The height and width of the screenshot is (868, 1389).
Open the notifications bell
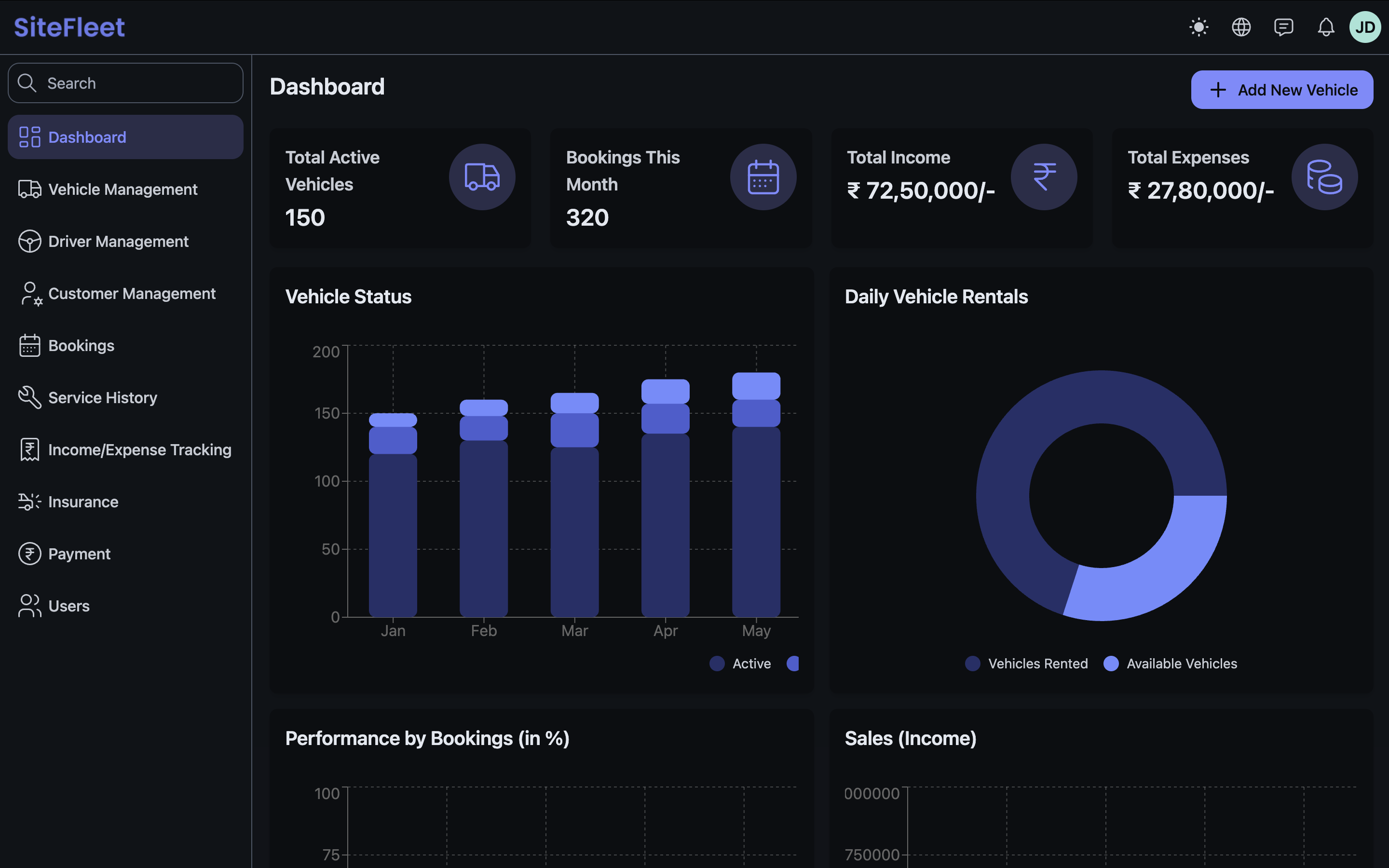(1325, 27)
